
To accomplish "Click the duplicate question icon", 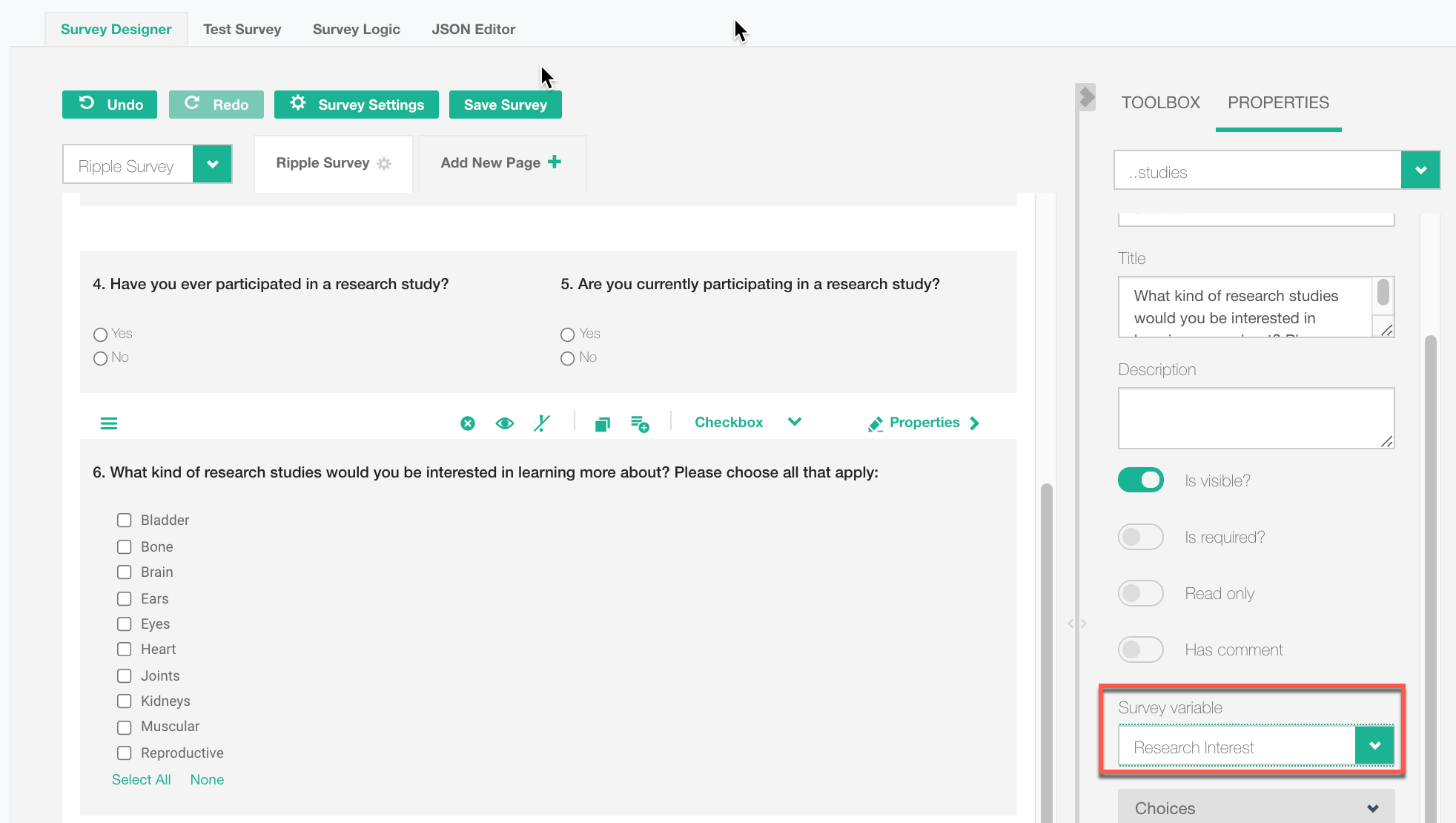I will tap(602, 423).
